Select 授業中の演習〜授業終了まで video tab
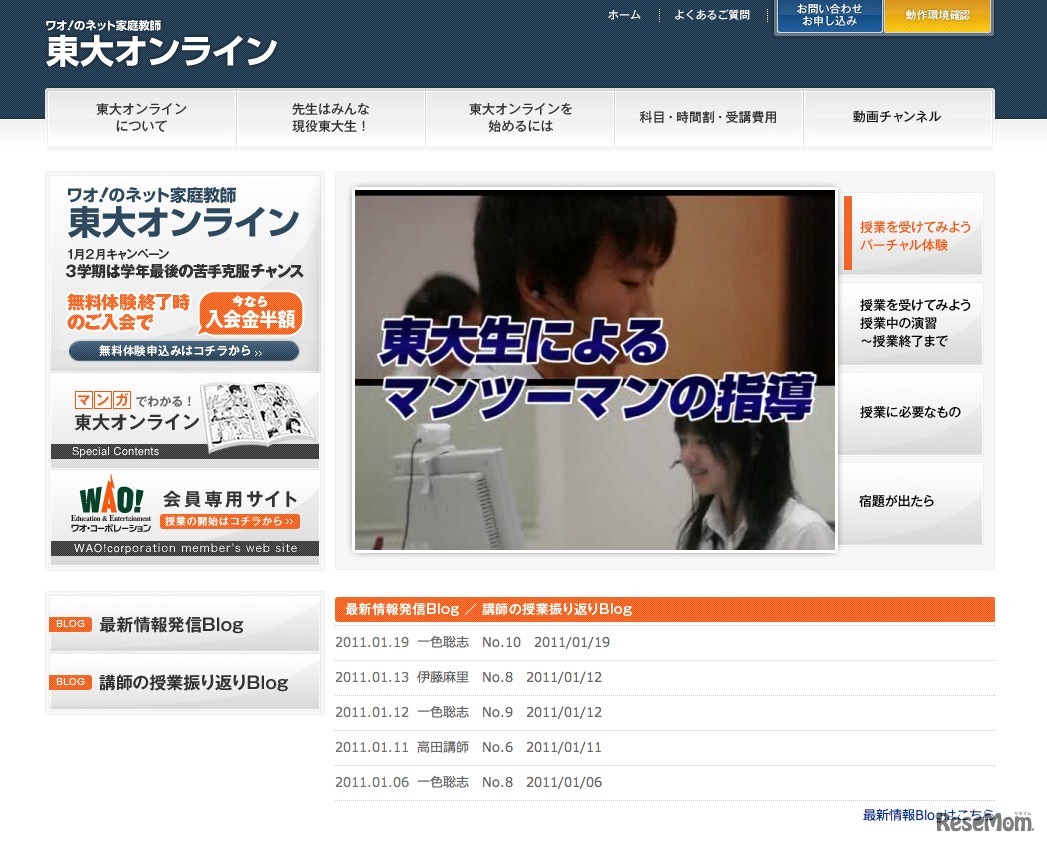 (x=914, y=323)
